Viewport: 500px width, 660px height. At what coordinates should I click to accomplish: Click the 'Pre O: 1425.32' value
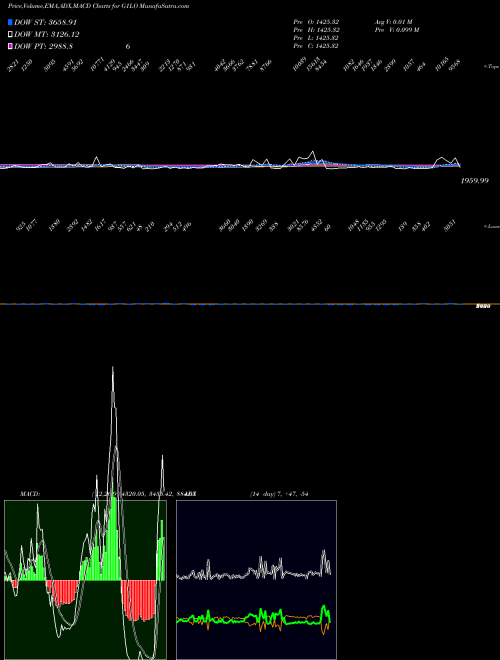click(x=316, y=22)
